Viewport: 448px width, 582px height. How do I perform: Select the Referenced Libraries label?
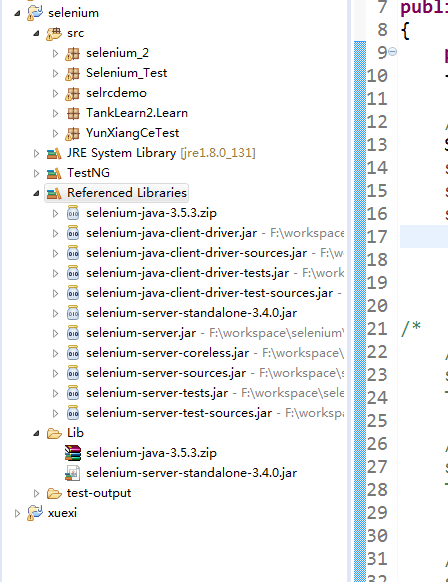coord(127,193)
